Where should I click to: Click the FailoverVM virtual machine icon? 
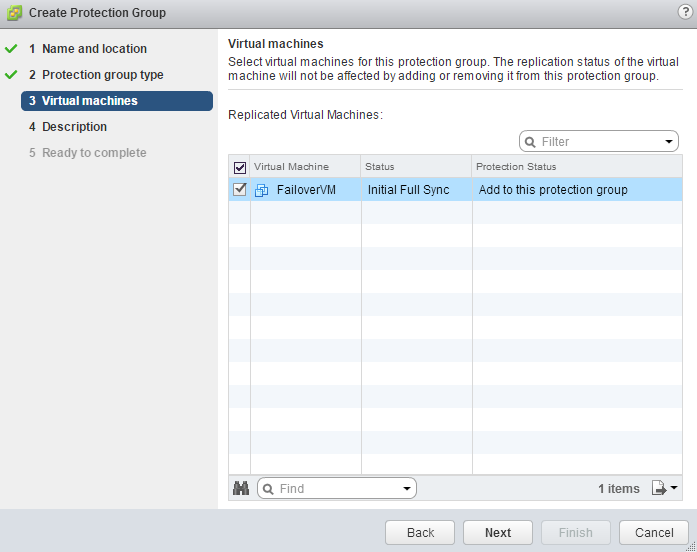(262, 190)
